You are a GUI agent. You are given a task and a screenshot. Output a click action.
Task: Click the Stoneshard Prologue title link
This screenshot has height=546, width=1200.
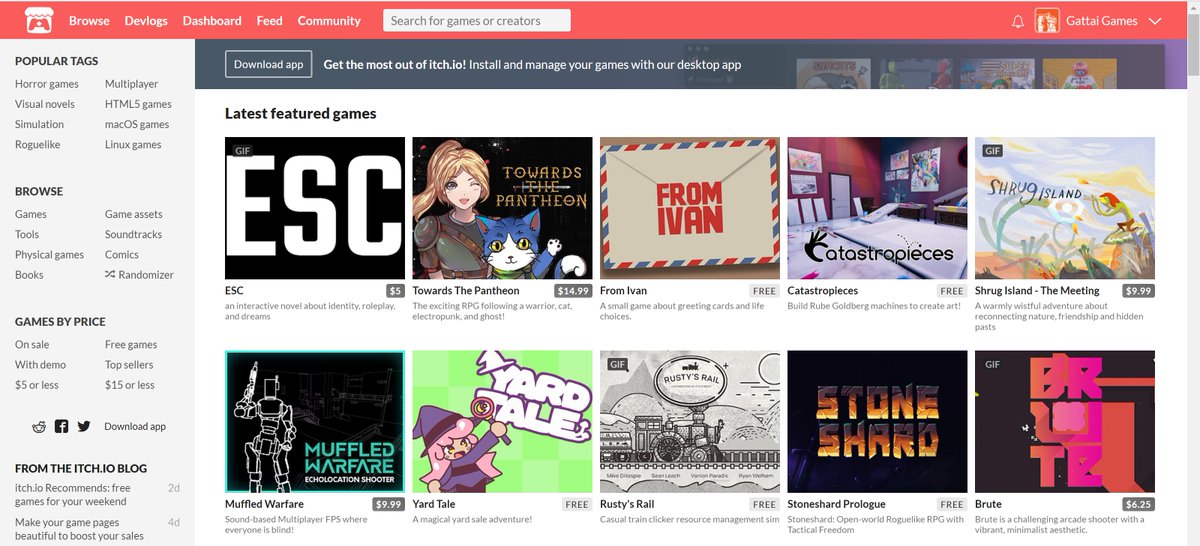click(837, 504)
